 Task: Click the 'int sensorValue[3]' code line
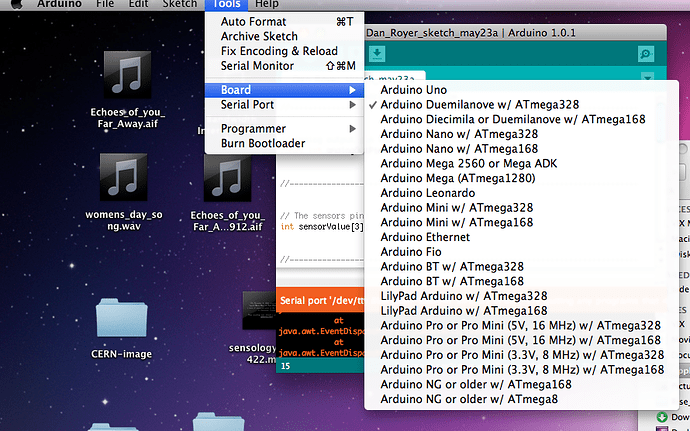click(322, 227)
